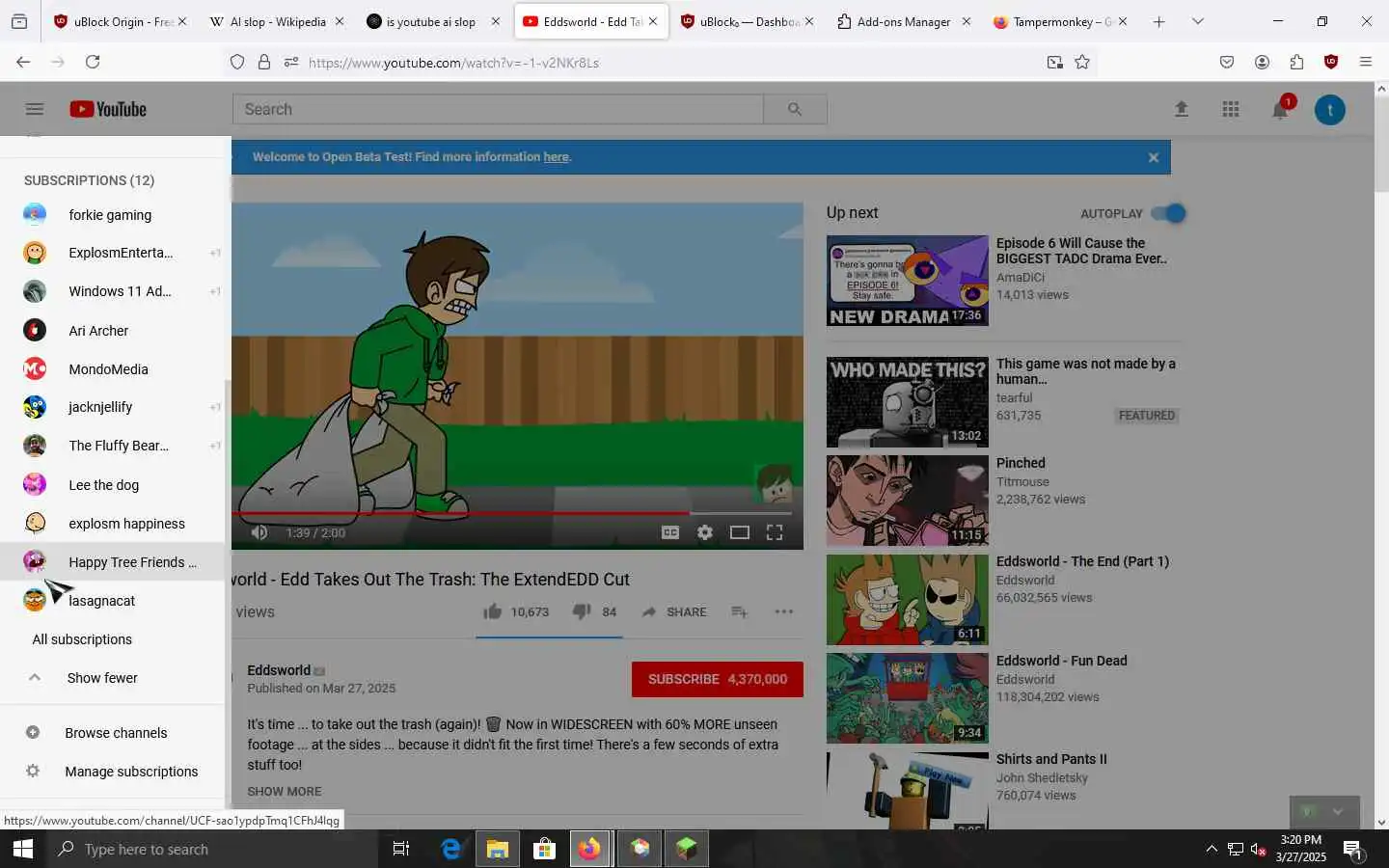Open the Pinched video thumbnail
The height and width of the screenshot is (868, 1389).
pyautogui.click(x=908, y=502)
